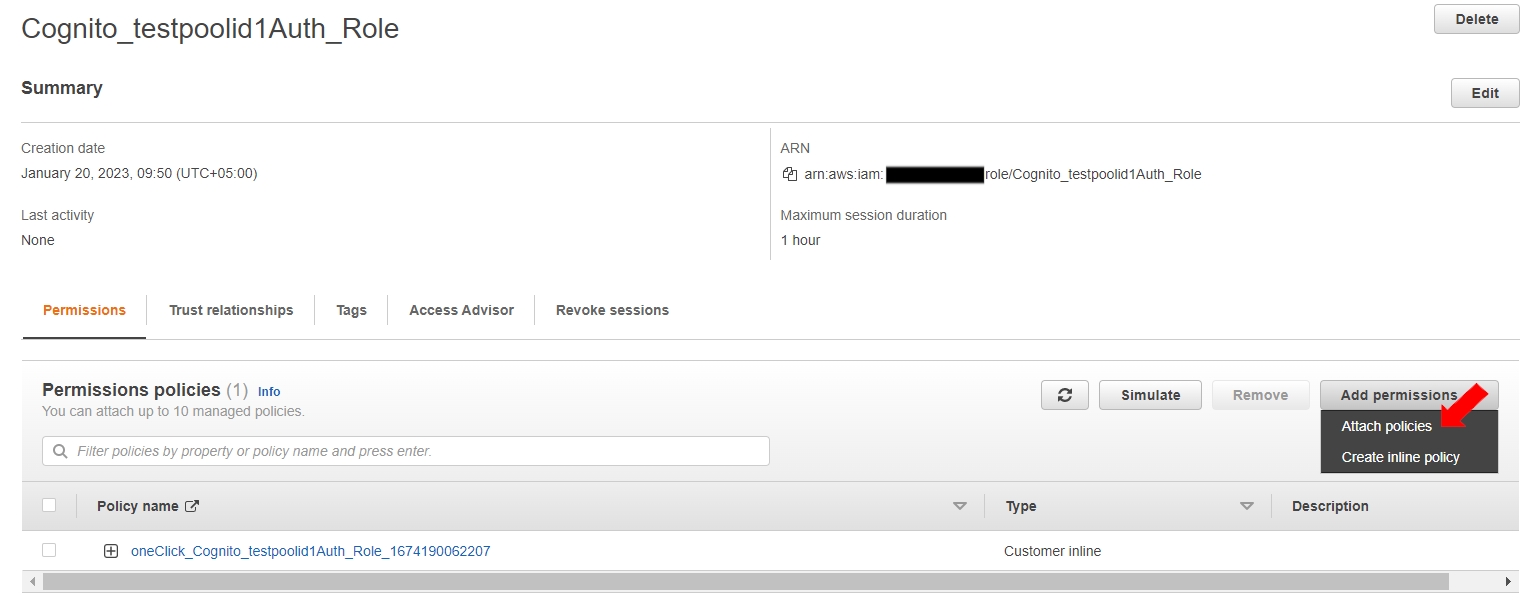The image size is (1532, 605).
Task: Sort by Policy name column arrow
Action: click(x=959, y=507)
